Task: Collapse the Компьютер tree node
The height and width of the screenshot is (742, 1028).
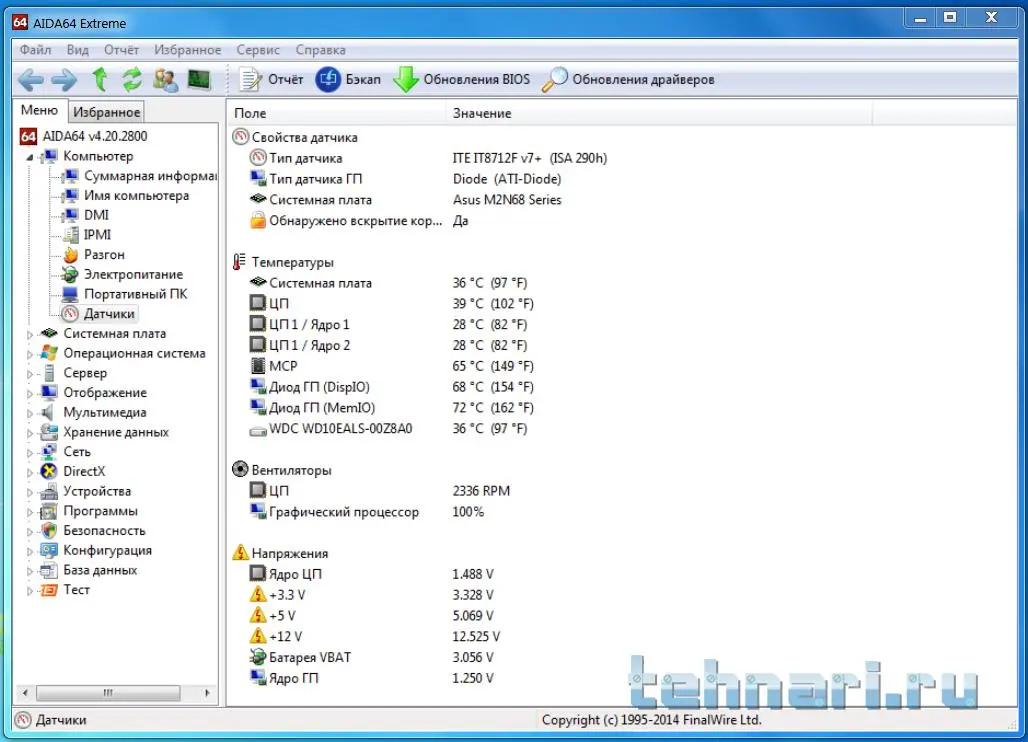Action: (x=30, y=157)
